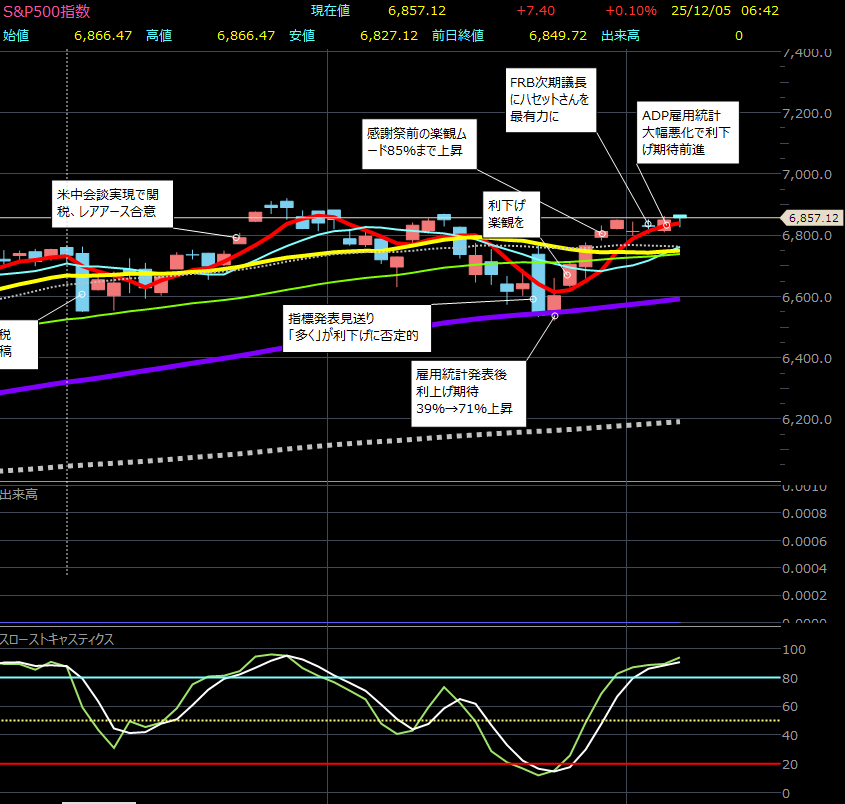
Task: Select marker pointed by 米中会談実現 annotation
Action: click(x=237, y=238)
